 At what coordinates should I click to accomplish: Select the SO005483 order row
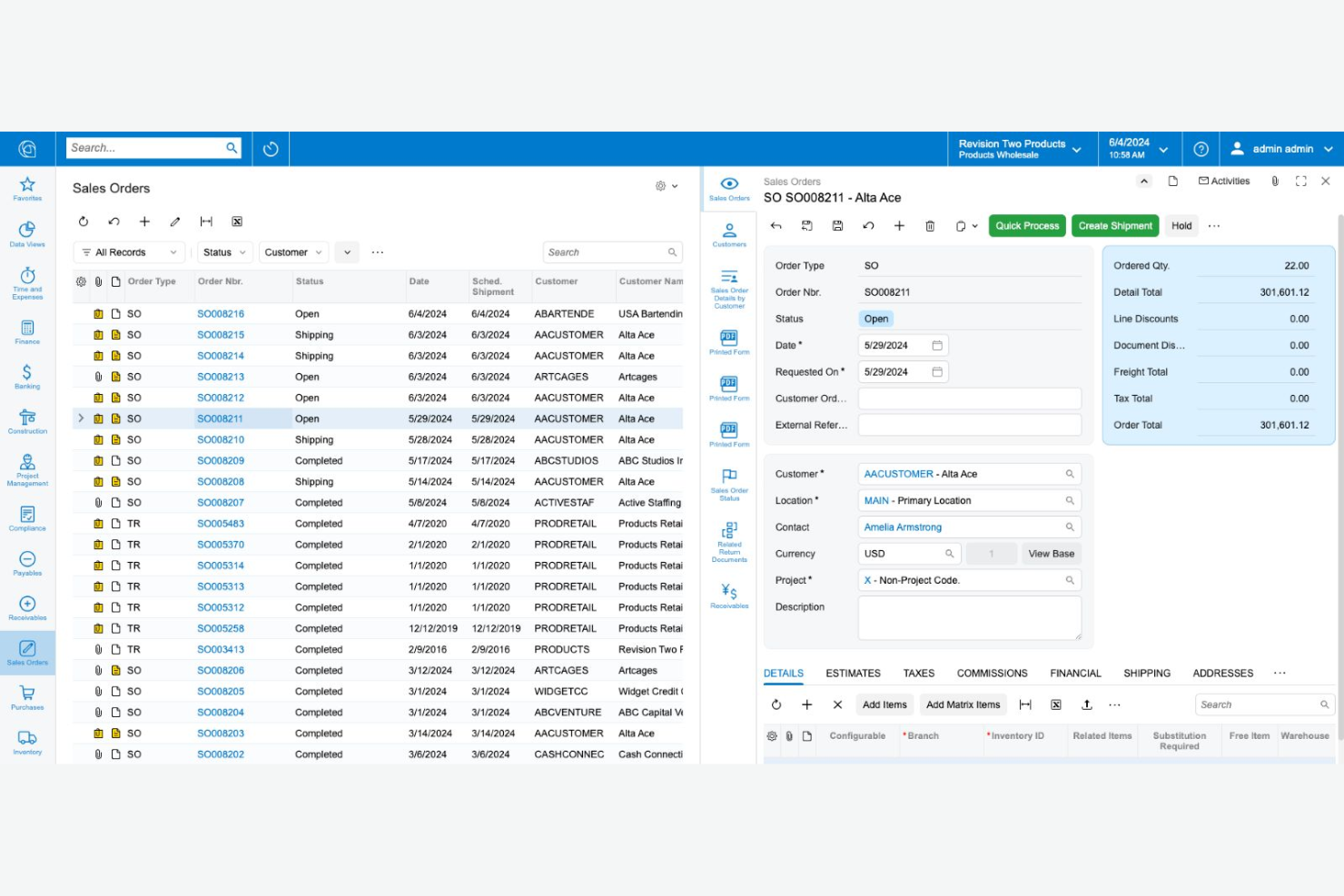click(378, 524)
